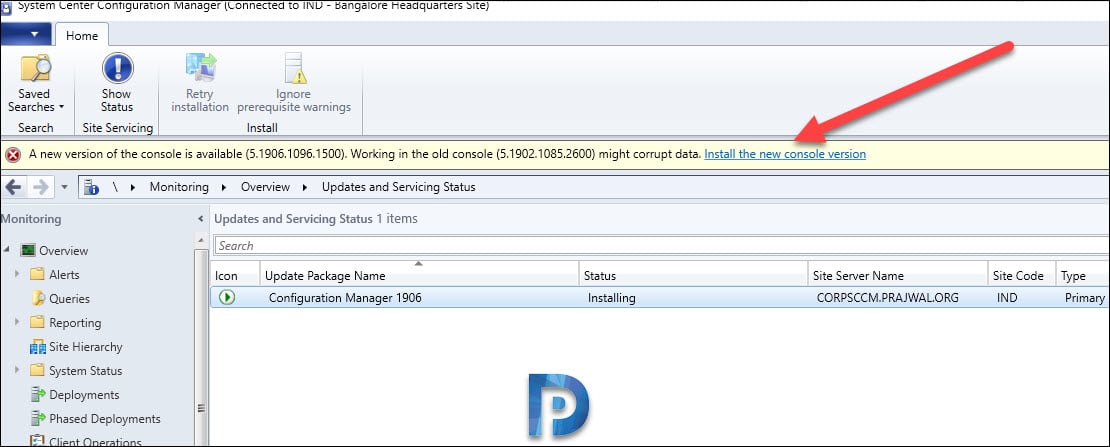
Task: Select Deployments node in tree
Action: tap(84, 395)
